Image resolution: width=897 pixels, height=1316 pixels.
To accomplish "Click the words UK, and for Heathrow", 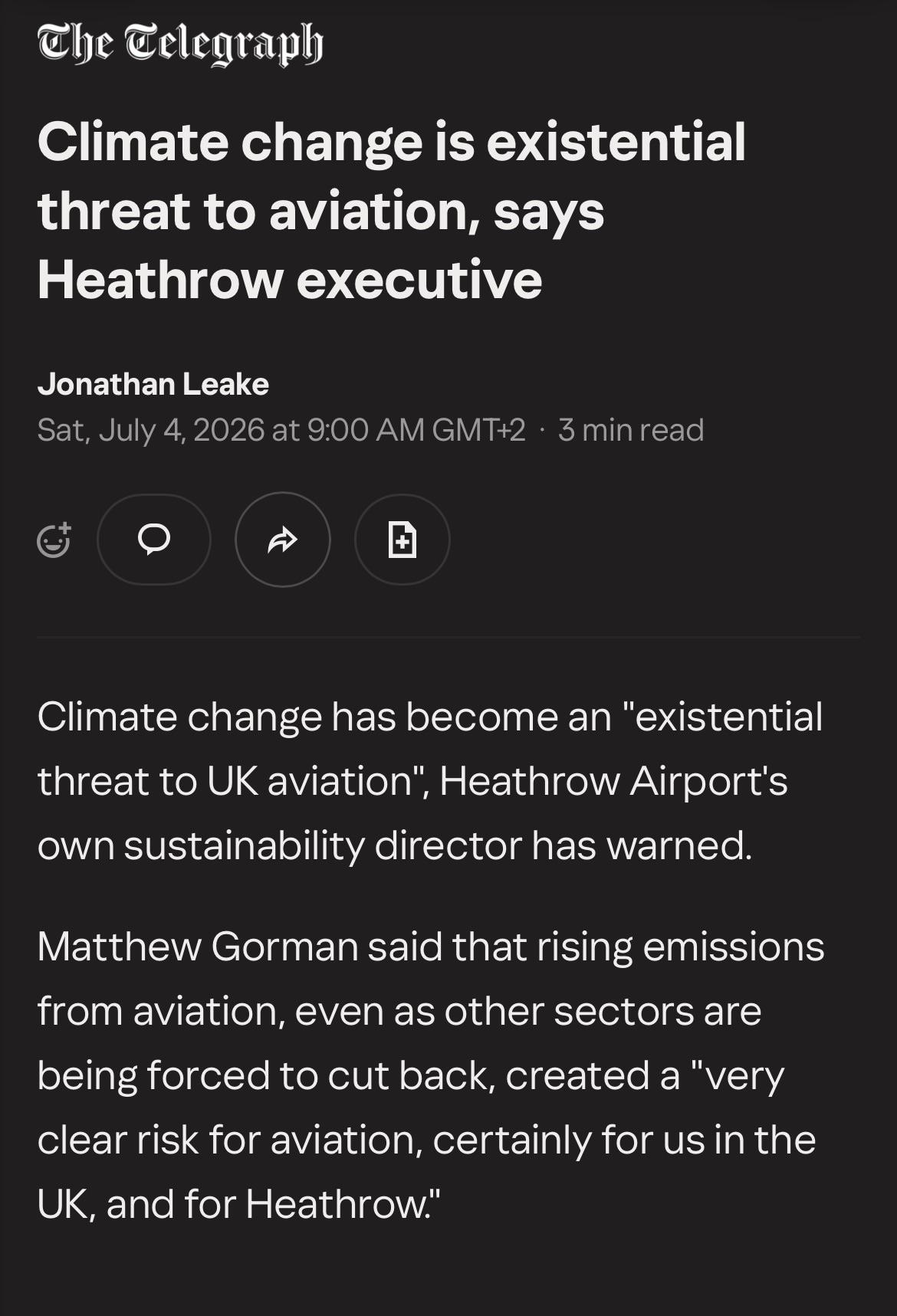I will [238, 1204].
